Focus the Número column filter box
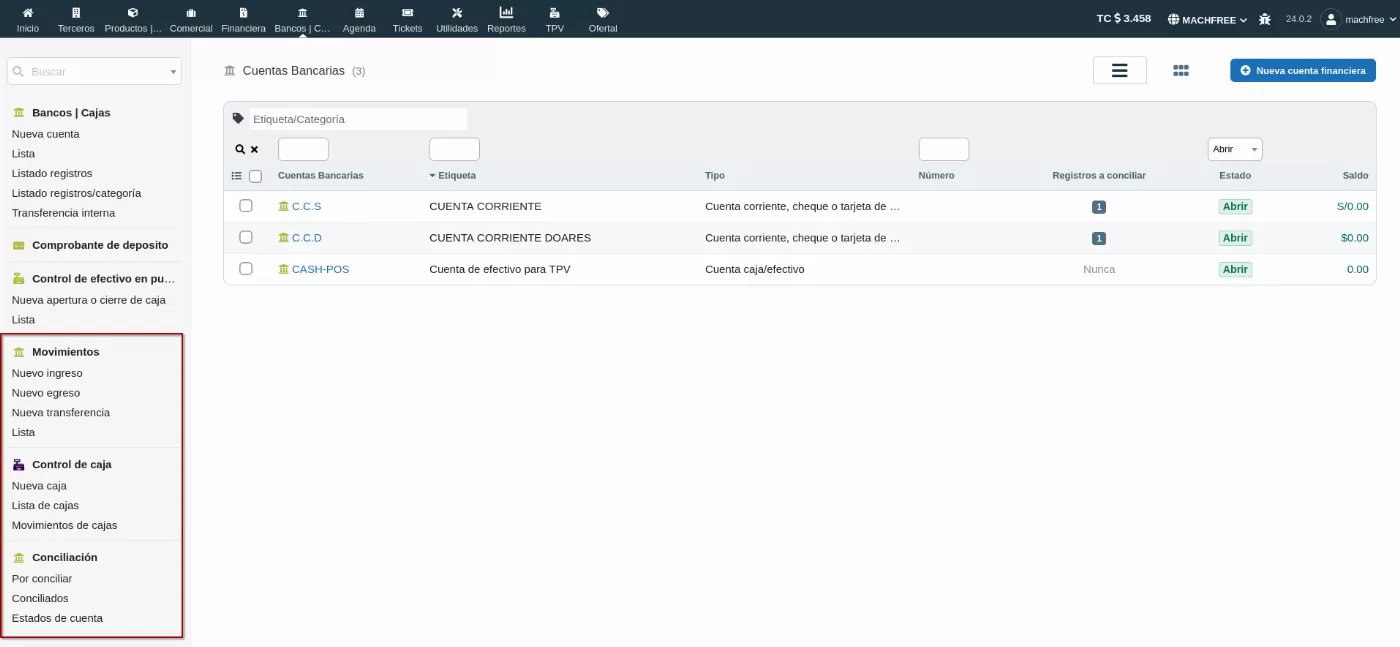Screen dimensions: 1400x647 (944, 149)
